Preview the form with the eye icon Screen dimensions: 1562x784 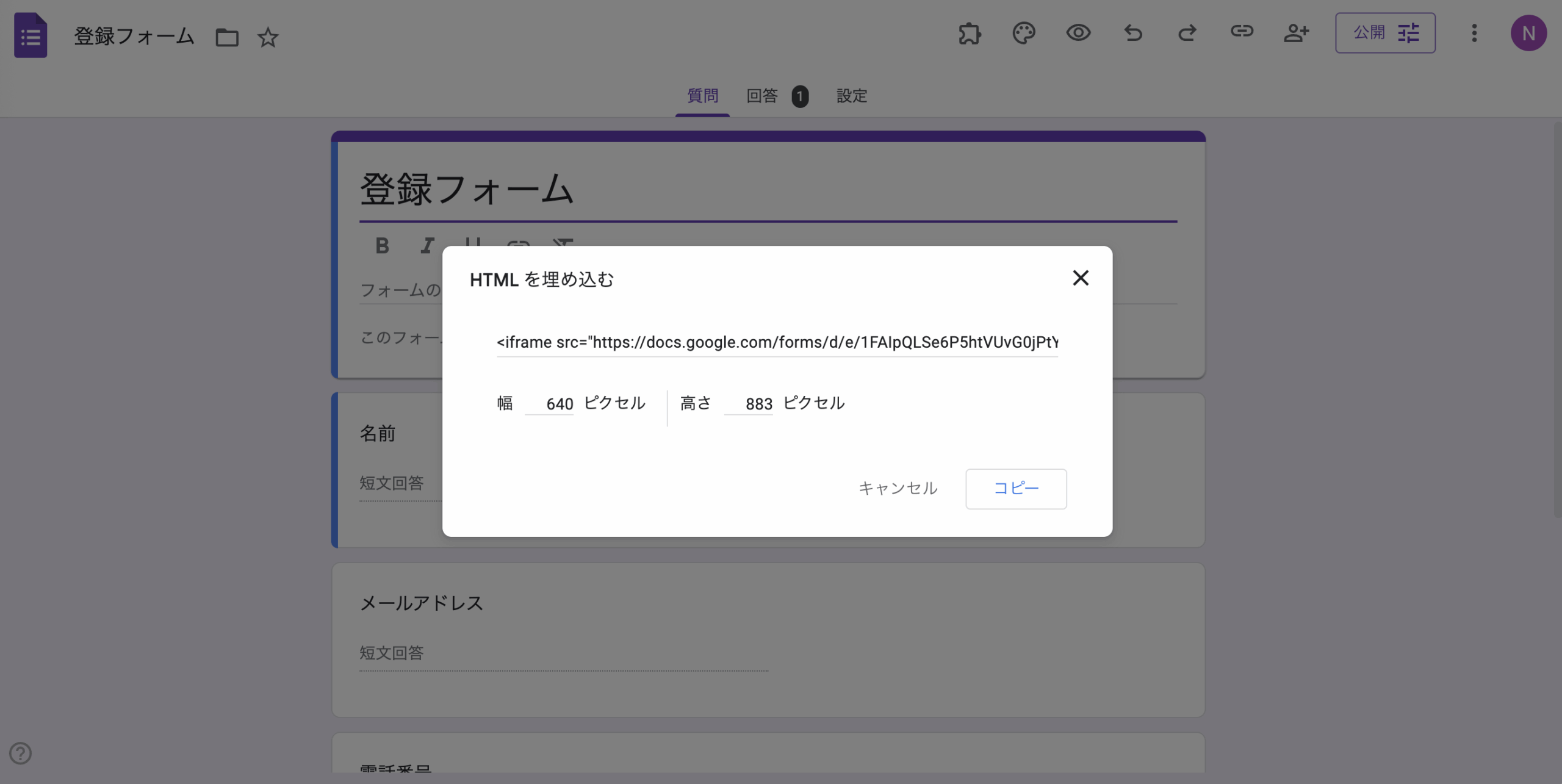click(1078, 34)
